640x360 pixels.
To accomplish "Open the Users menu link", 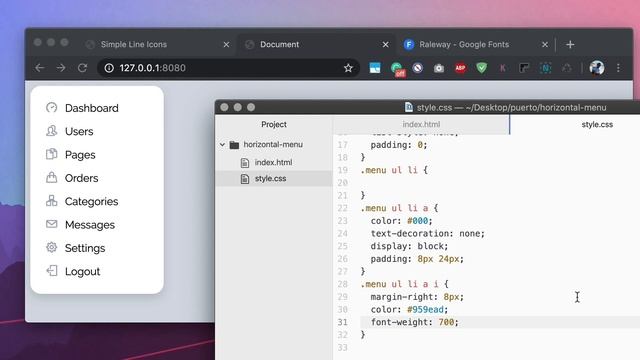I will point(79,131).
